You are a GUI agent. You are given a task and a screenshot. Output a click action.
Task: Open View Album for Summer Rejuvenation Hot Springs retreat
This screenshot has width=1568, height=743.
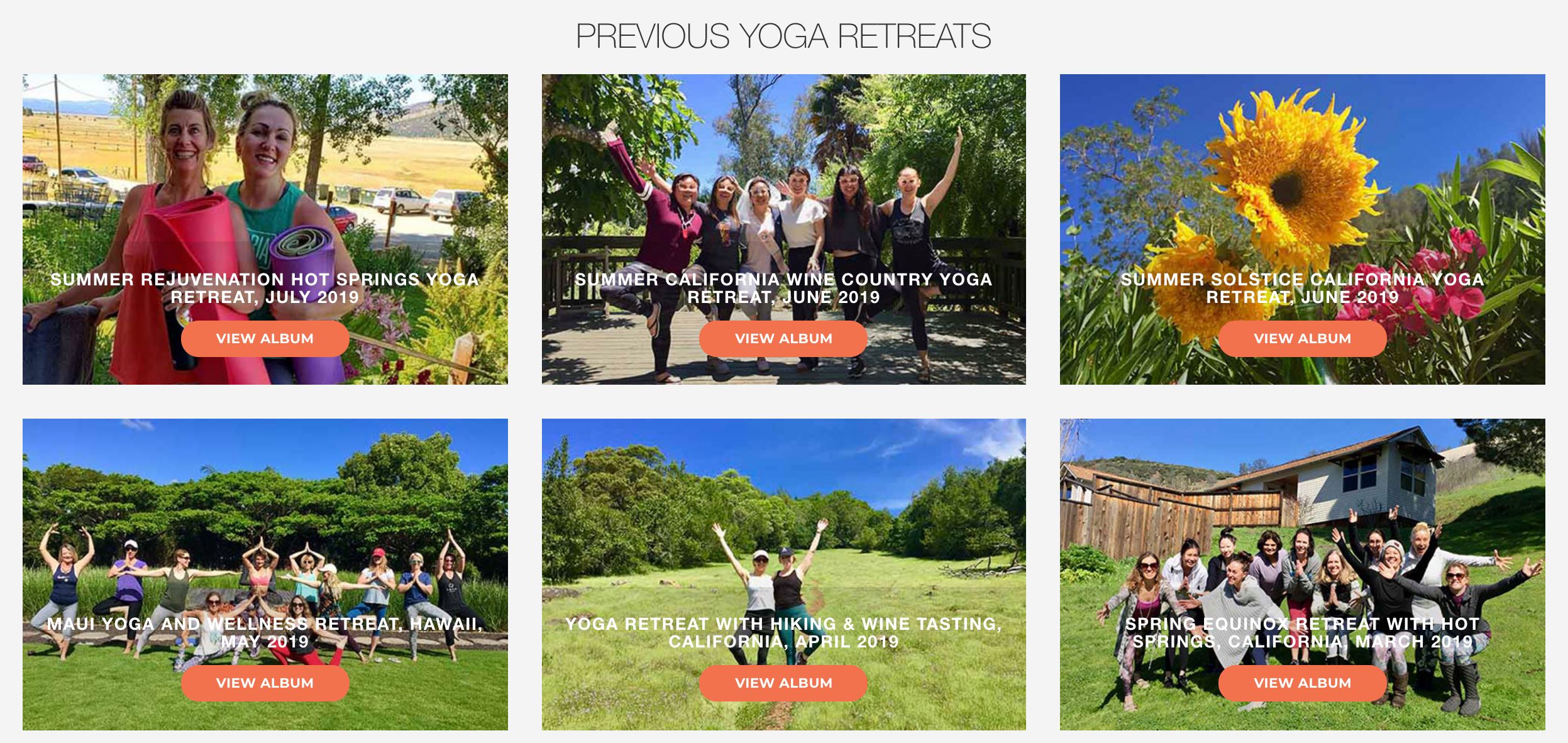click(265, 339)
